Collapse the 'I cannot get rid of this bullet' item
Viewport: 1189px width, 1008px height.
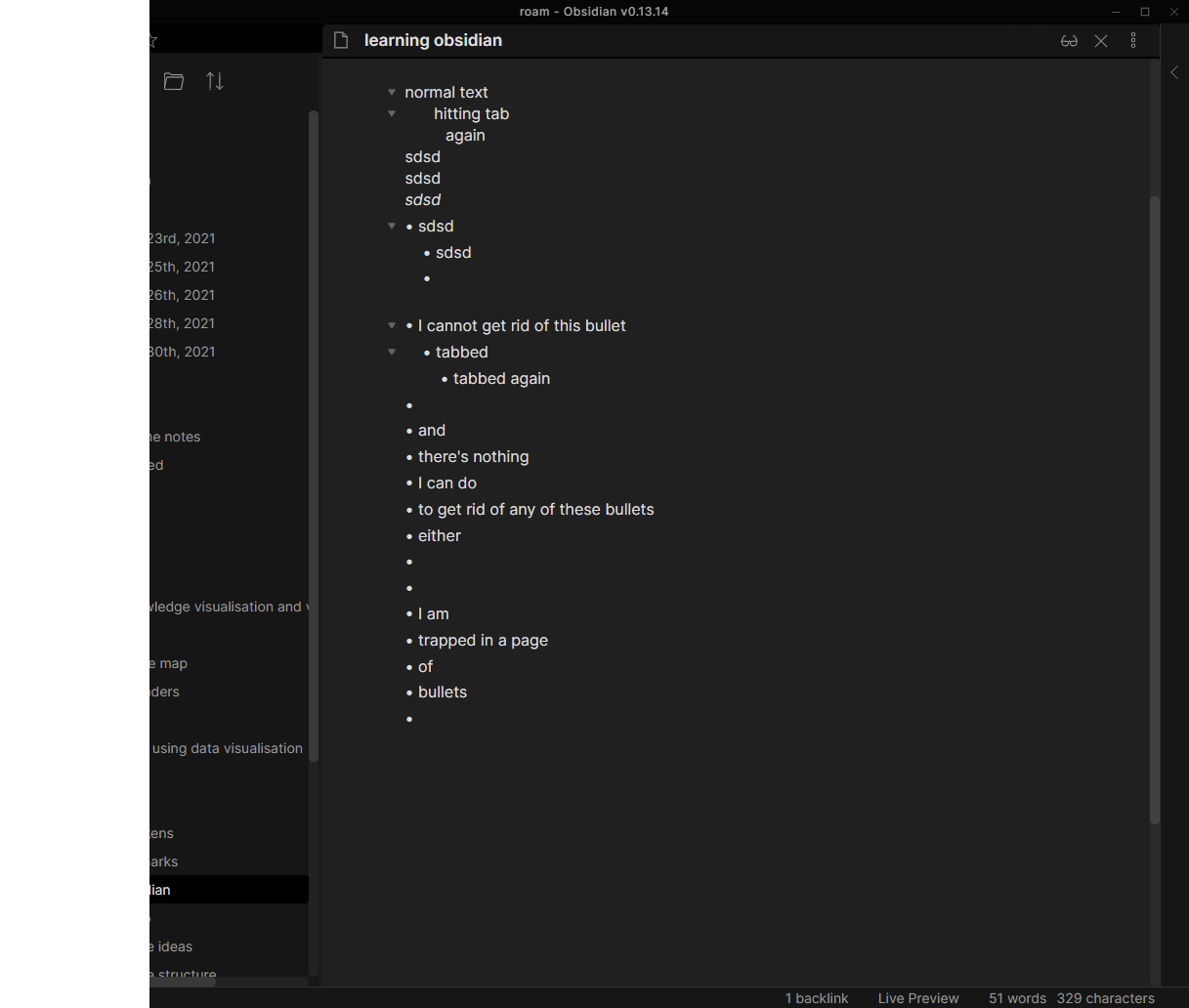(x=391, y=325)
